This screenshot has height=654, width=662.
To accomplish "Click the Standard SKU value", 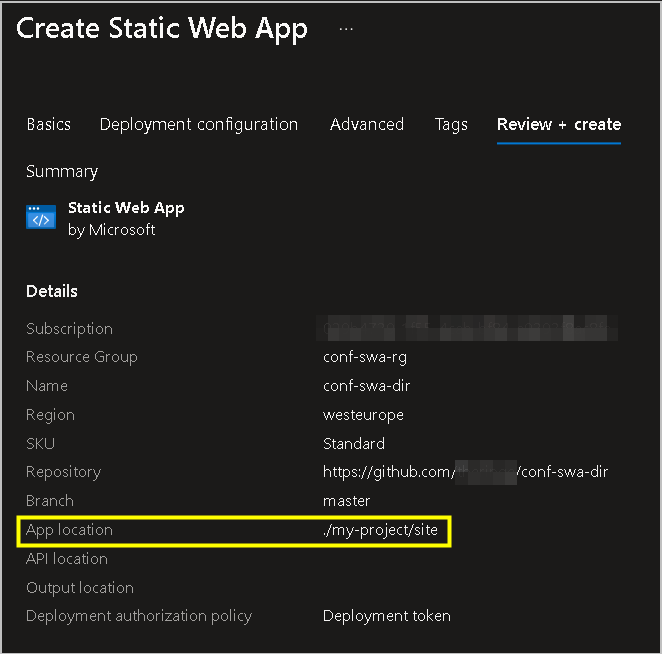I will pos(354,444).
